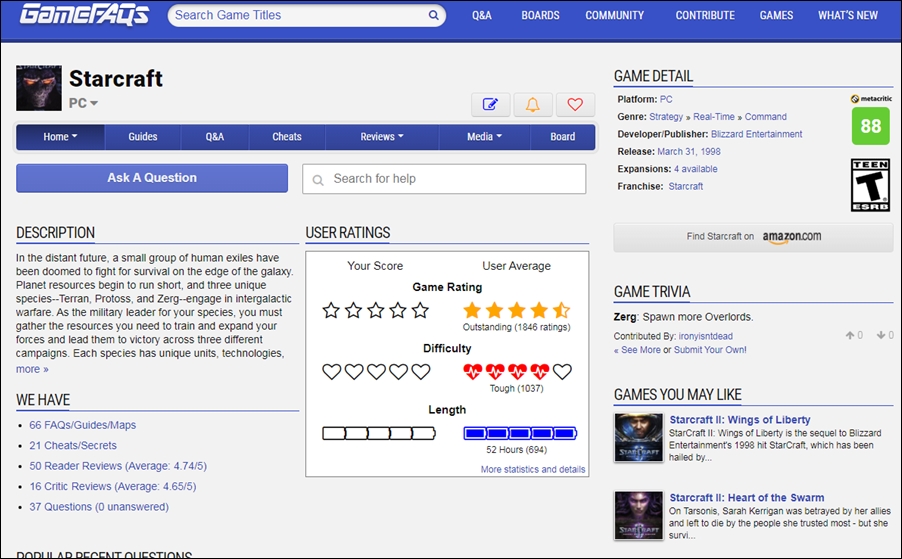The width and height of the screenshot is (902, 559).
Task: Open the Cheats tab
Action: pyautogui.click(x=286, y=136)
